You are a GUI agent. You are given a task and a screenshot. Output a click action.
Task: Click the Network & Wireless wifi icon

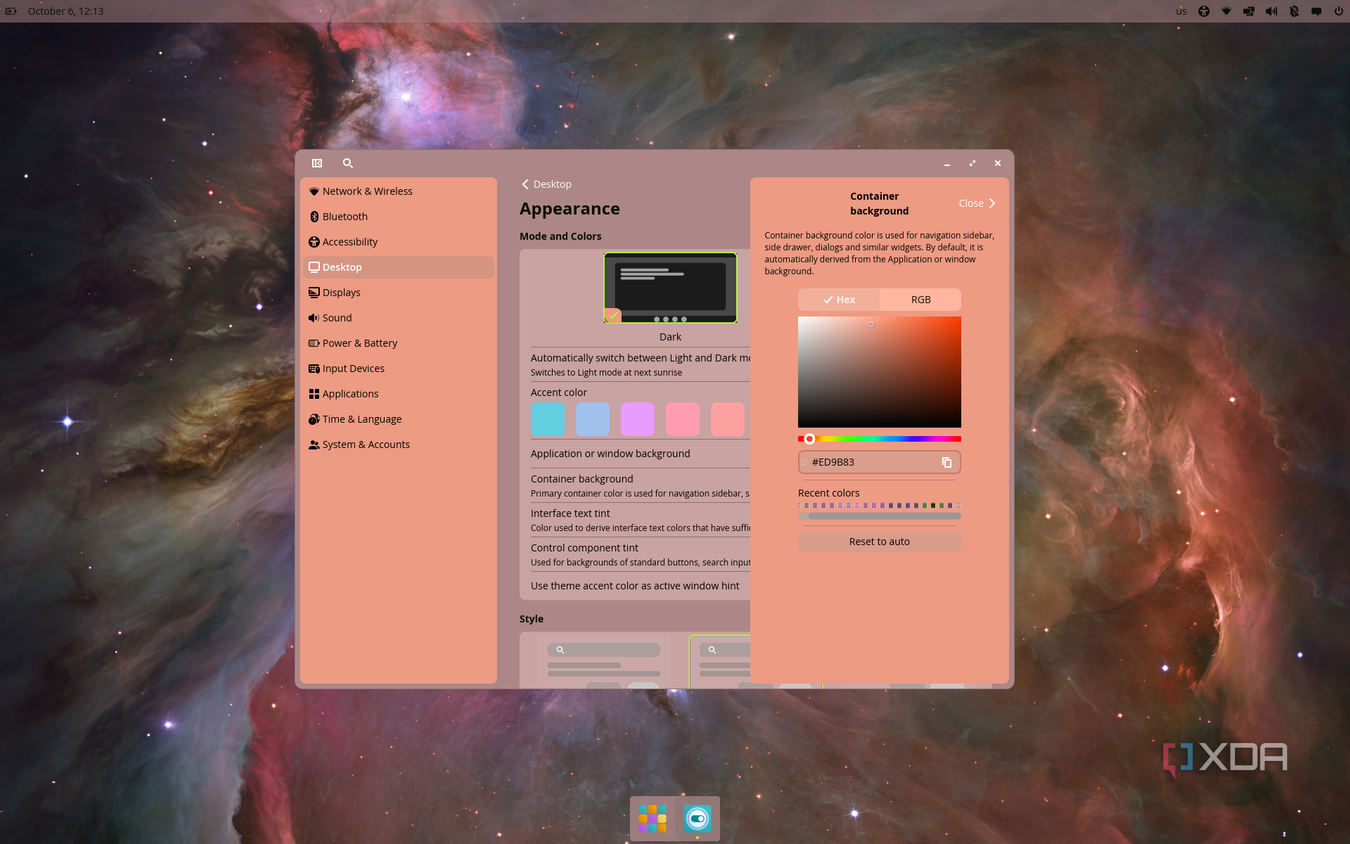click(314, 191)
